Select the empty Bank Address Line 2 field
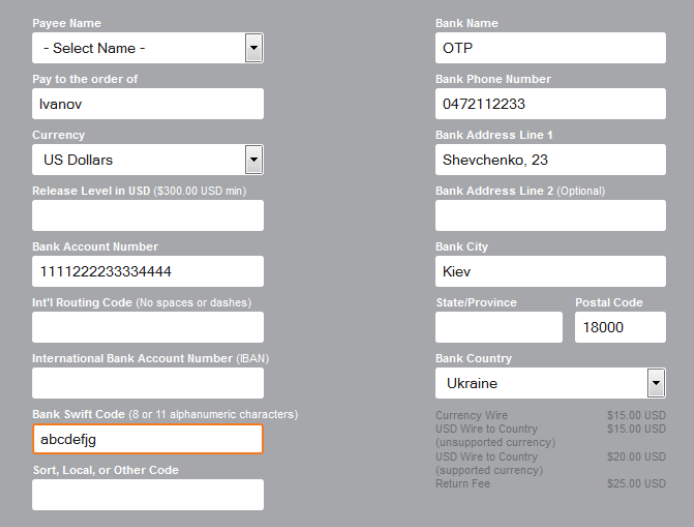Image resolution: width=694 pixels, height=527 pixels. (550, 215)
